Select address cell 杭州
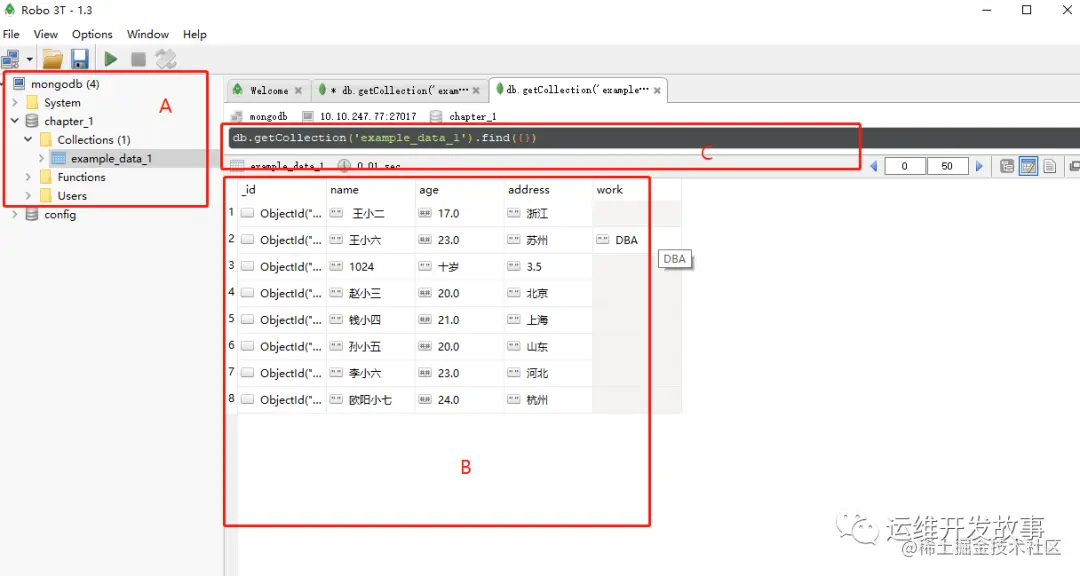 [x=548, y=400]
